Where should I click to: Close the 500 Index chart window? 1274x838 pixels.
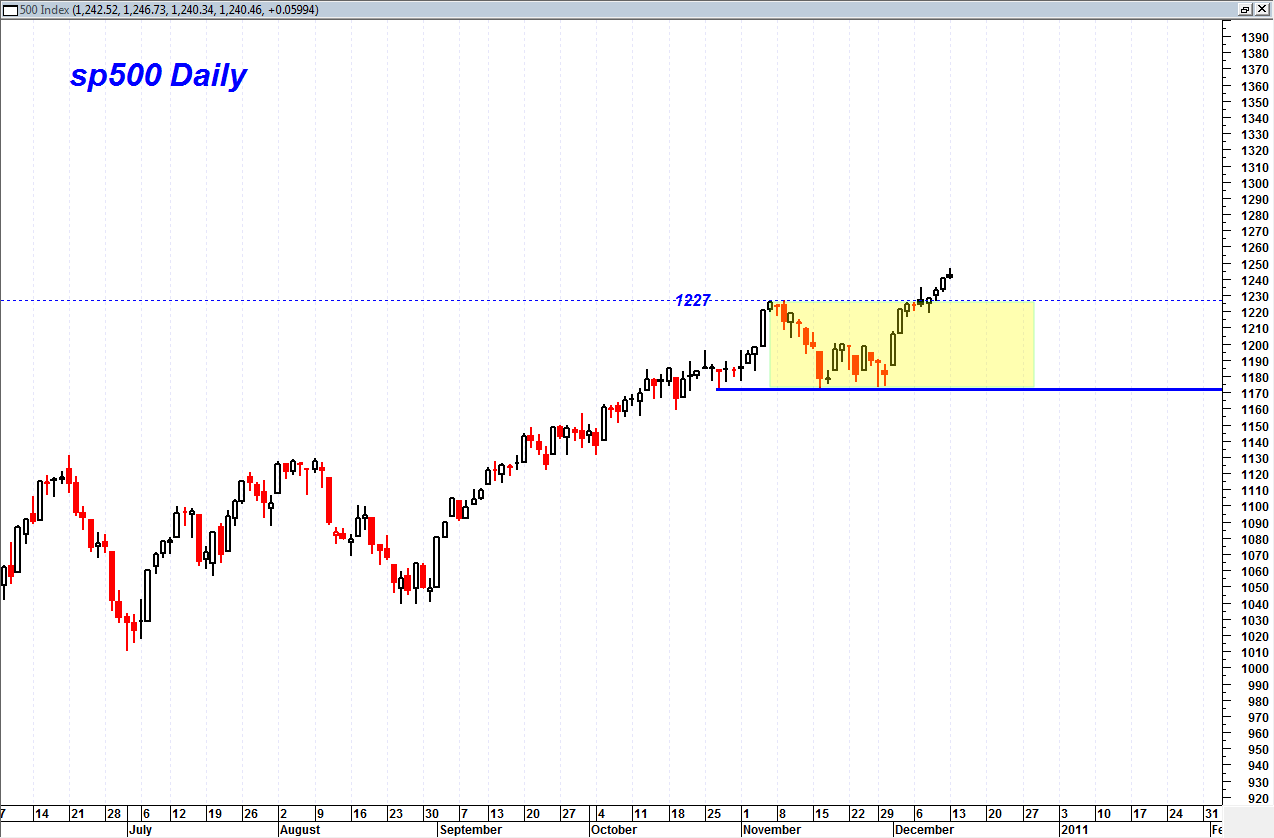pyautogui.click(x=1262, y=8)
